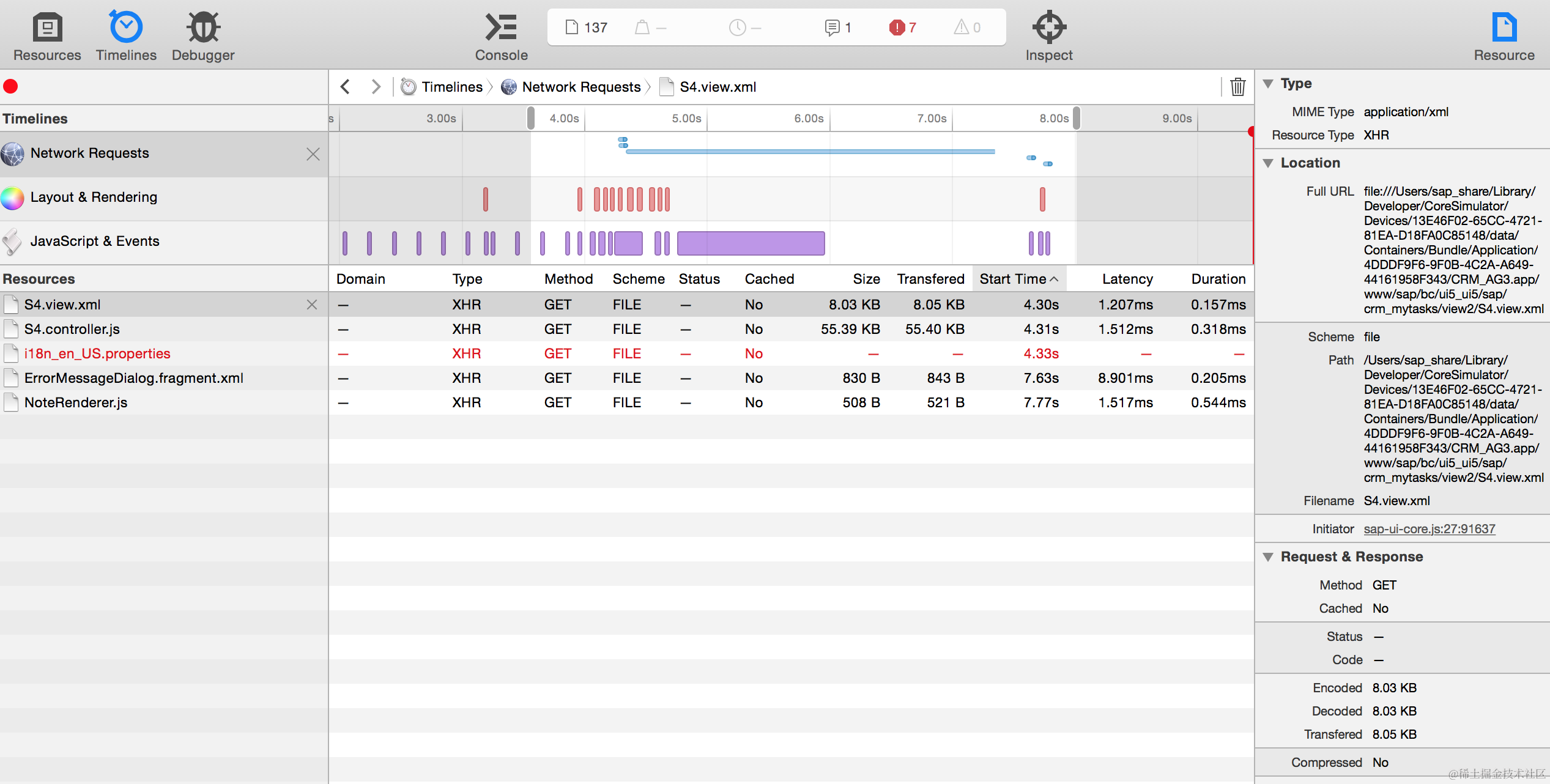The height and width of the screenshot is (784, 1550).
Task: Select JavaScript & Events timeline
Action: pos(95,241)
